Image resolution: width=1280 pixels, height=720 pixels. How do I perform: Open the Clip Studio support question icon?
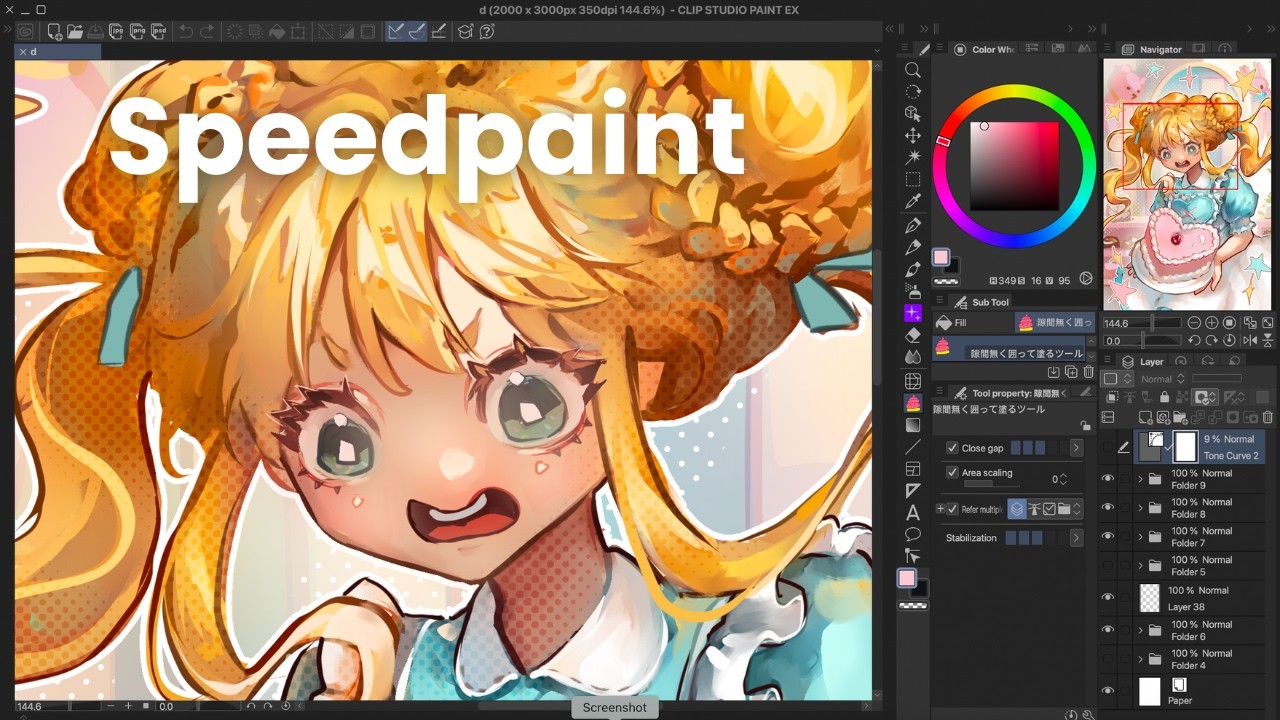click(x=487, y=32)
